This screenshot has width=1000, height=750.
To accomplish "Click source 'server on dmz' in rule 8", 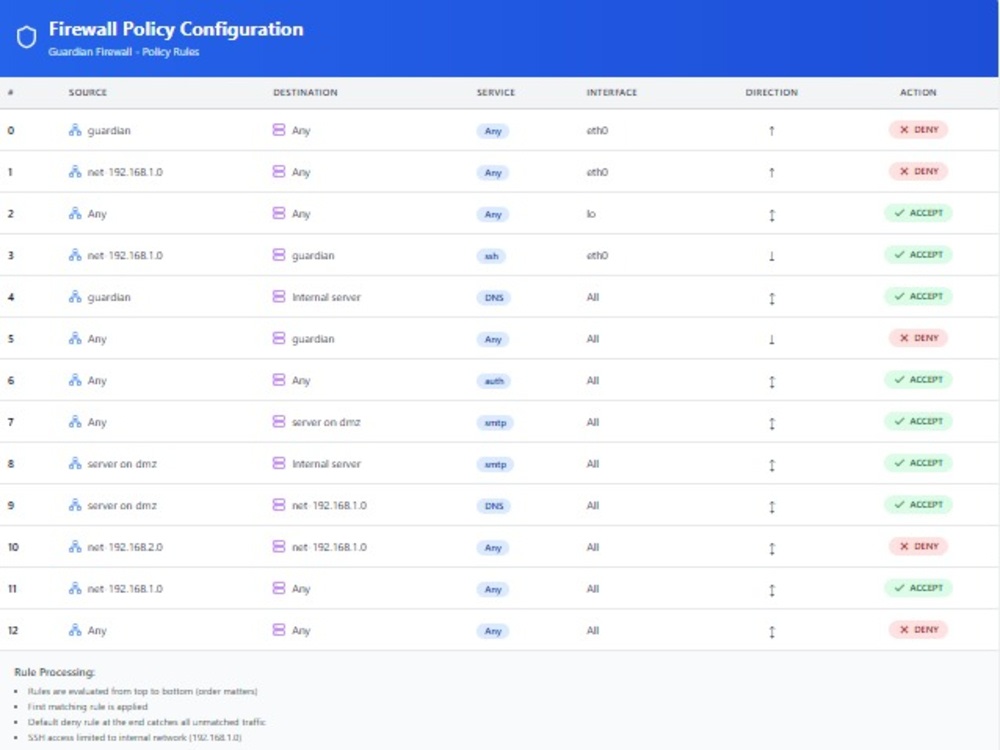I will pos(122,464).
